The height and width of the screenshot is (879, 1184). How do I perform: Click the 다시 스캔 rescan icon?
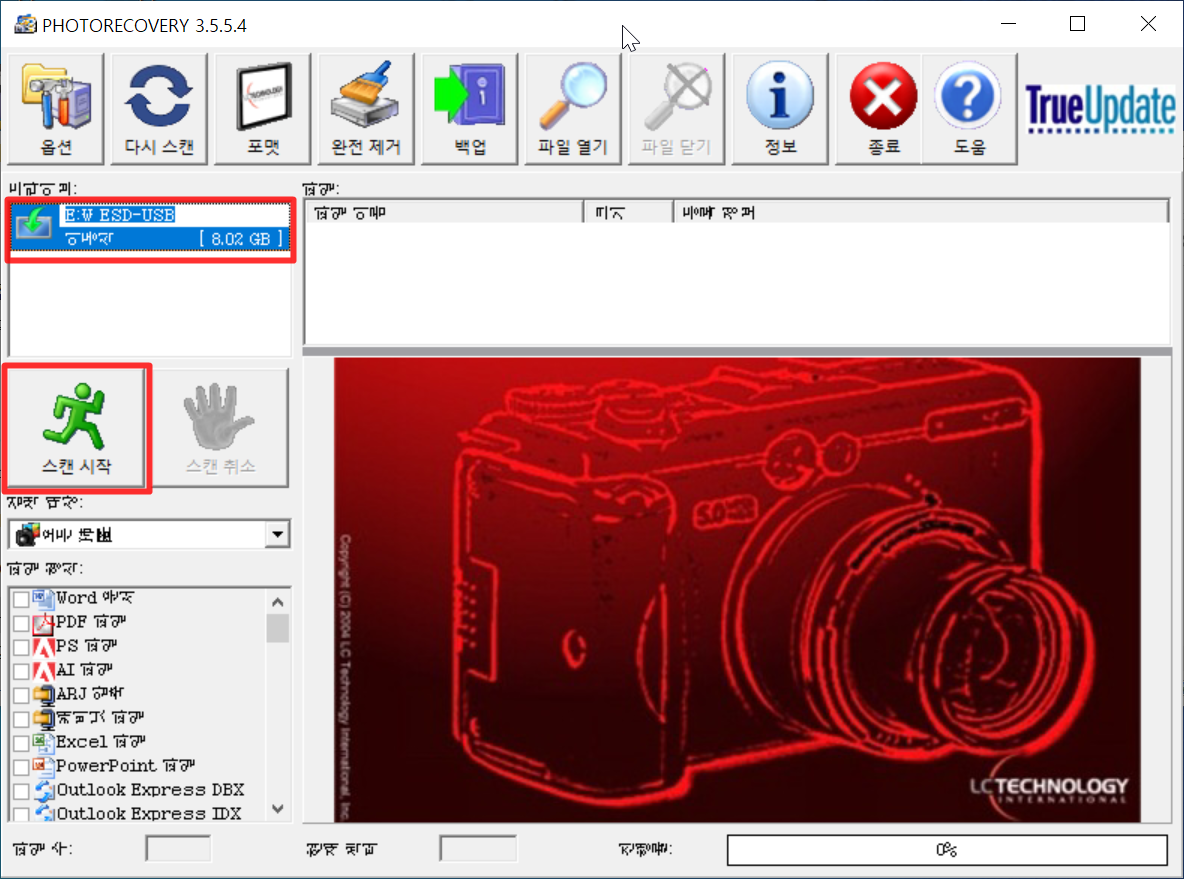coord(159,109)
